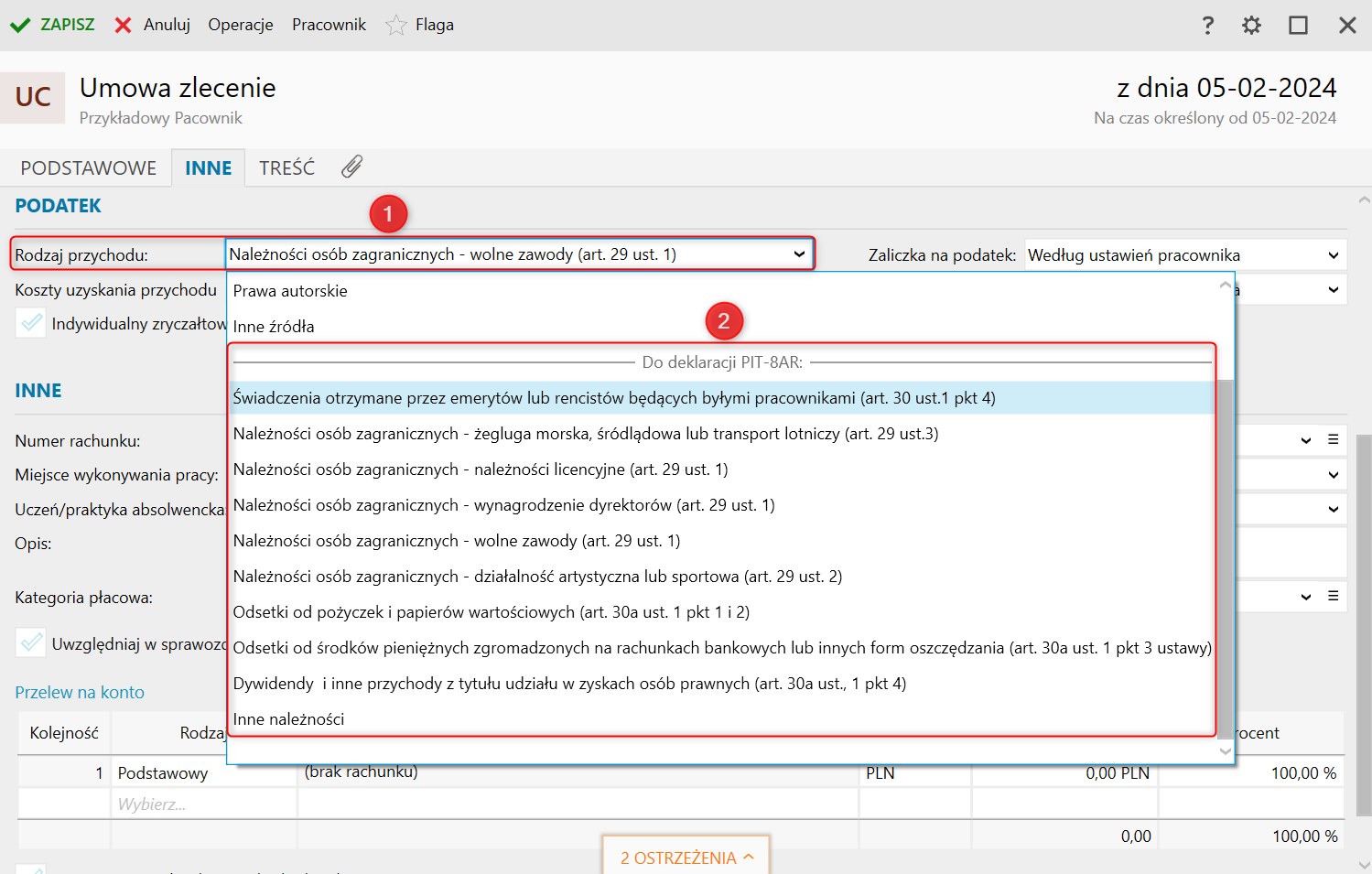This screenshot has height=874, width=1372.
Task: Click the 0,00 PLN amount cell
Action: [x=1064, y=773]
